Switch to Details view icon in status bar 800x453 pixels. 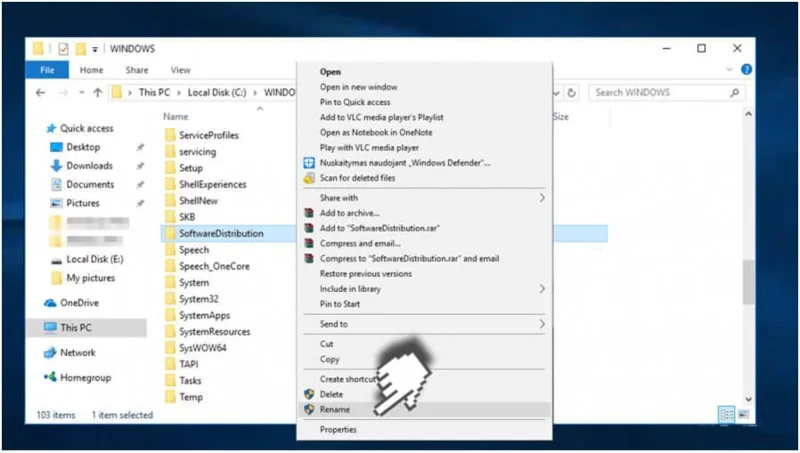point(727,415)
